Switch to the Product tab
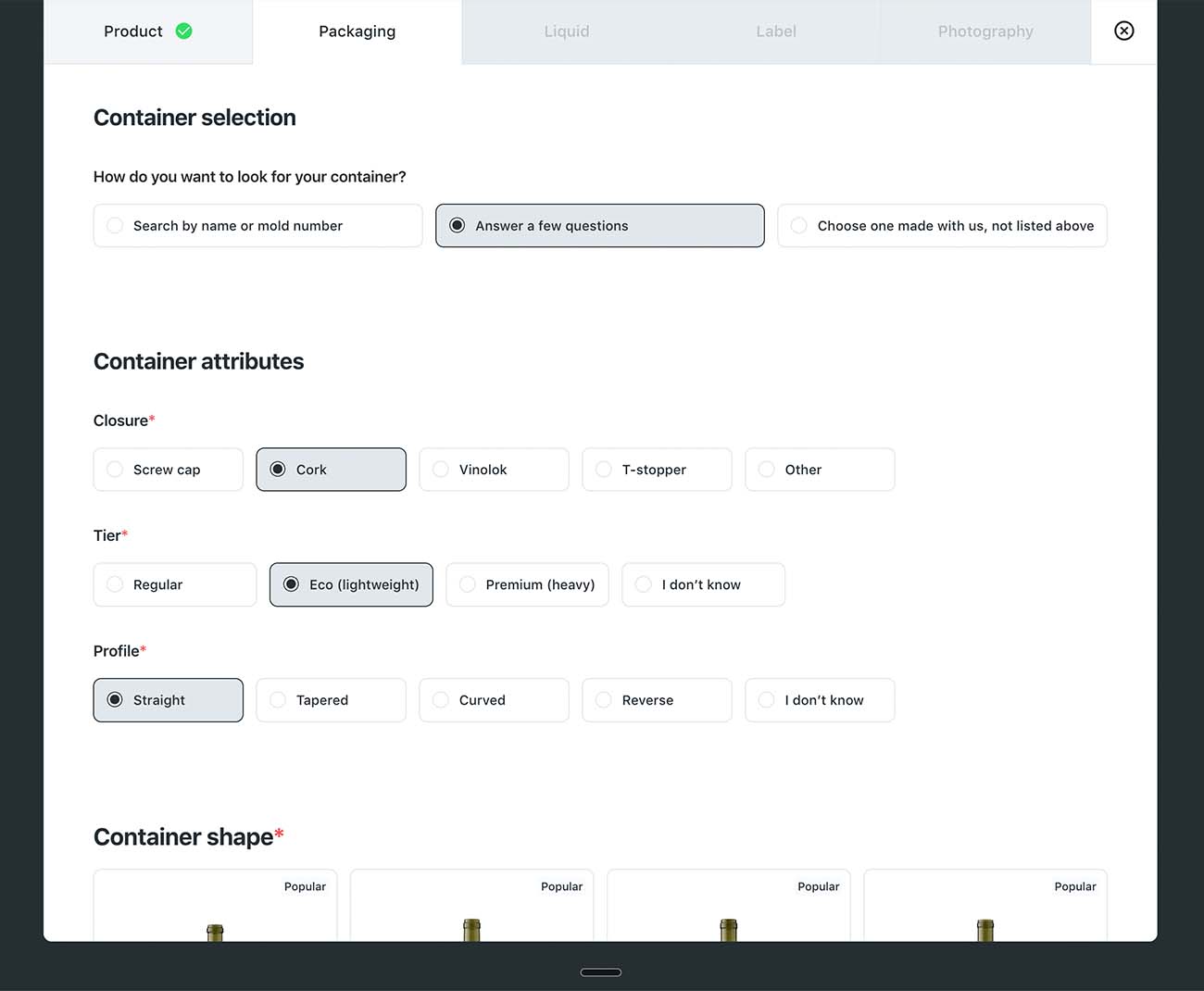 point(148,31)
